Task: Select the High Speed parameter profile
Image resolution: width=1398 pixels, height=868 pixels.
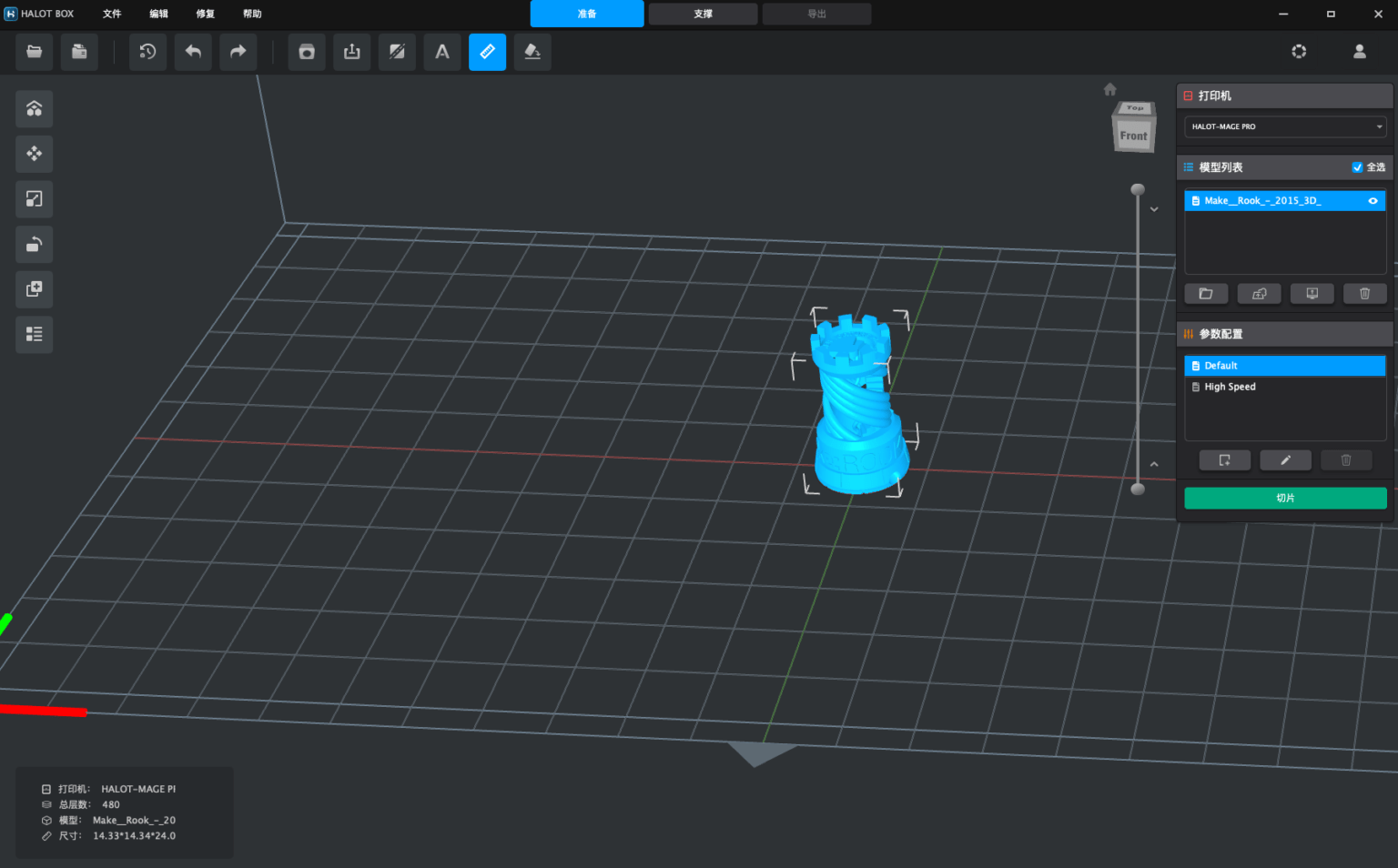Action: pyautogui.click(x=1230, y=387)
